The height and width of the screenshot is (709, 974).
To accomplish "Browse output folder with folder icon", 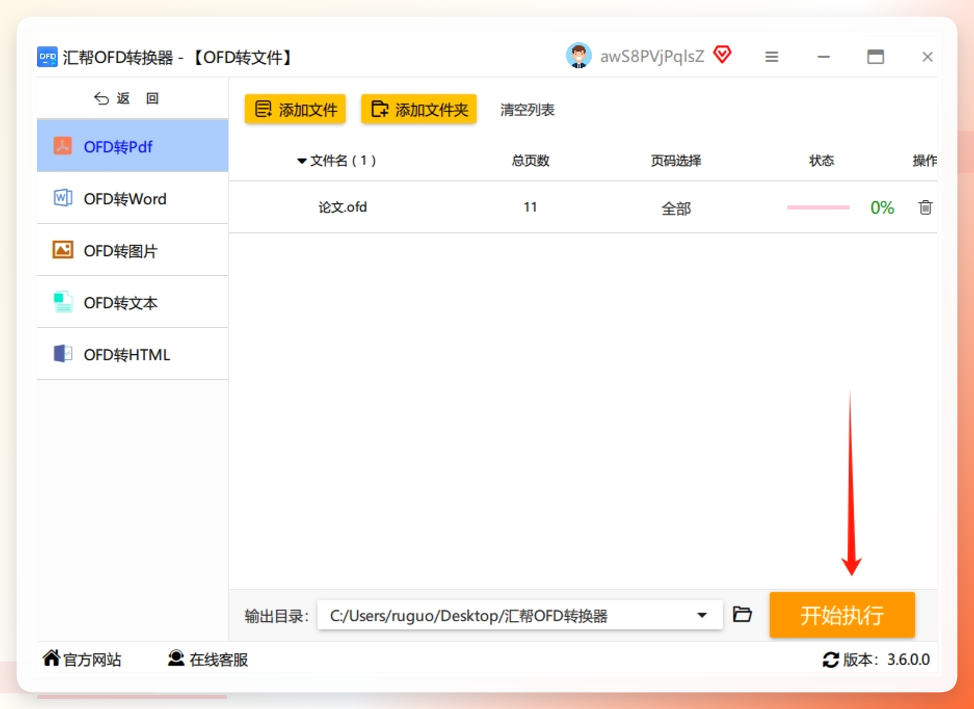I will click(742, 615).
